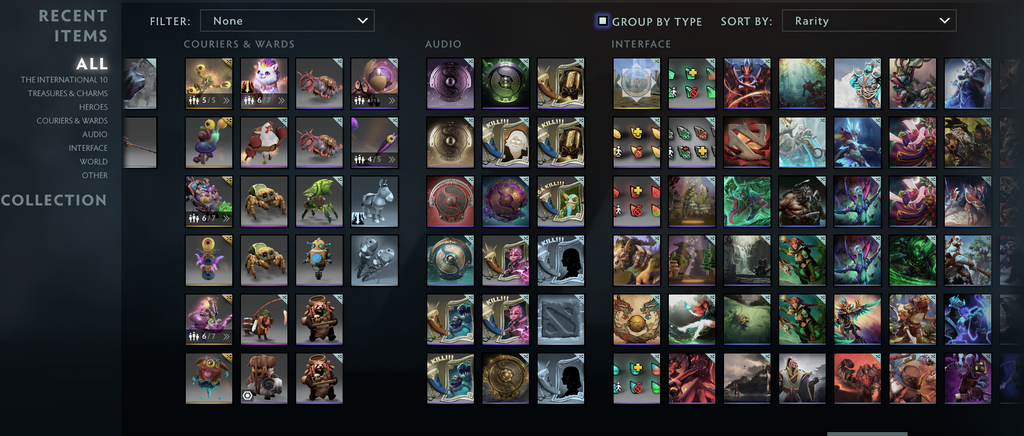The height and width of the screenshot is (436, 1024).
Task: Select the pink-eared cat courier
Action: point(264,83)
